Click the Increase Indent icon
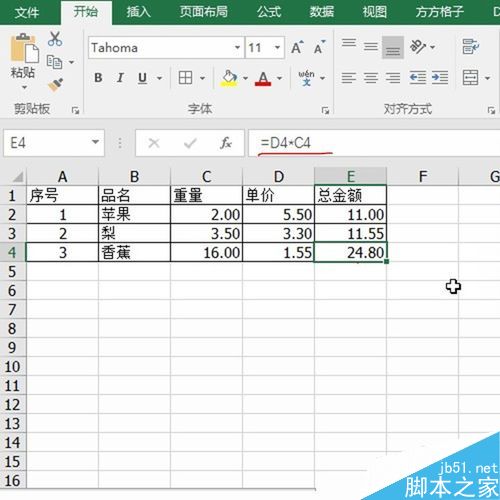Image resolution: width=500 pixels, height=500 pixels. [440, 78]
